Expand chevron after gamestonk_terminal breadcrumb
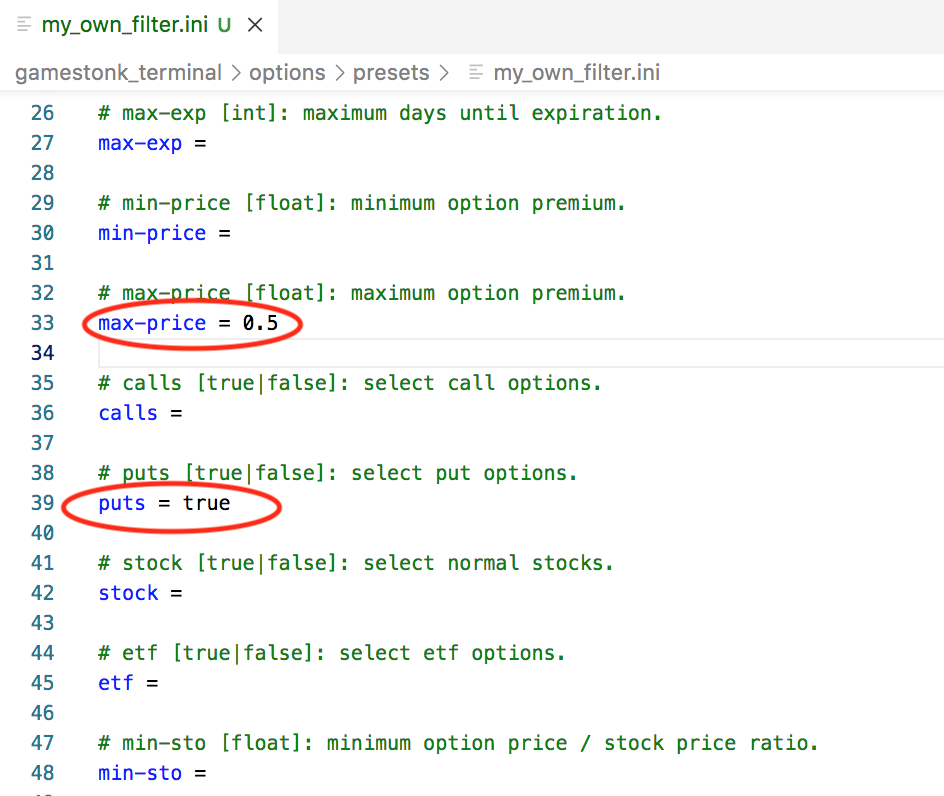This screenshot has width=944, height=796. pos(236,73)
